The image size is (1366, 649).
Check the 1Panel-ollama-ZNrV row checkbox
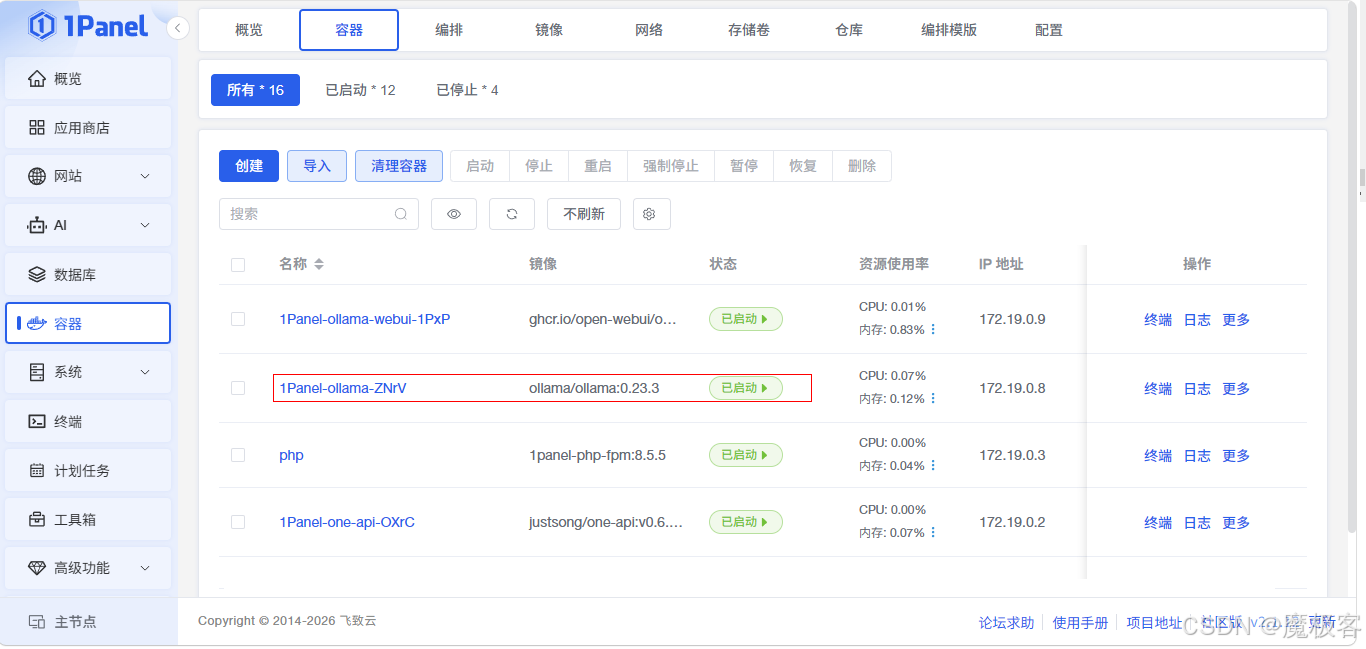238,388
